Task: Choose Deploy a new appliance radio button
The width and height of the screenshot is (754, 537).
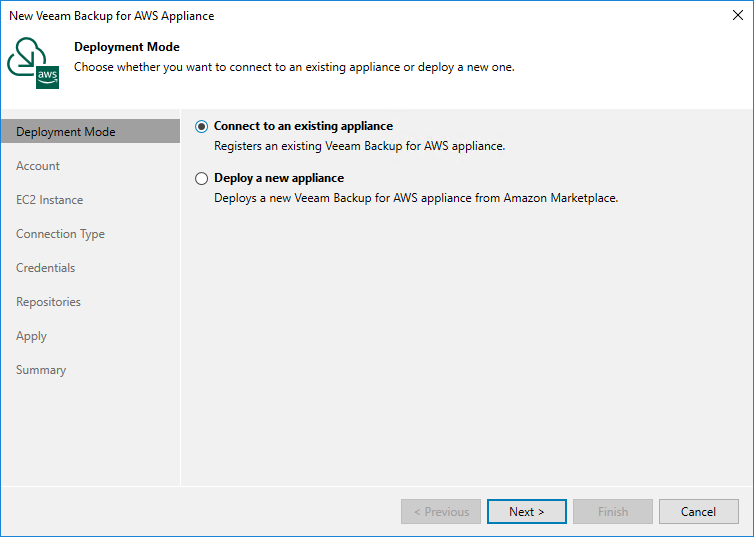Action: (x=203, y=179)
